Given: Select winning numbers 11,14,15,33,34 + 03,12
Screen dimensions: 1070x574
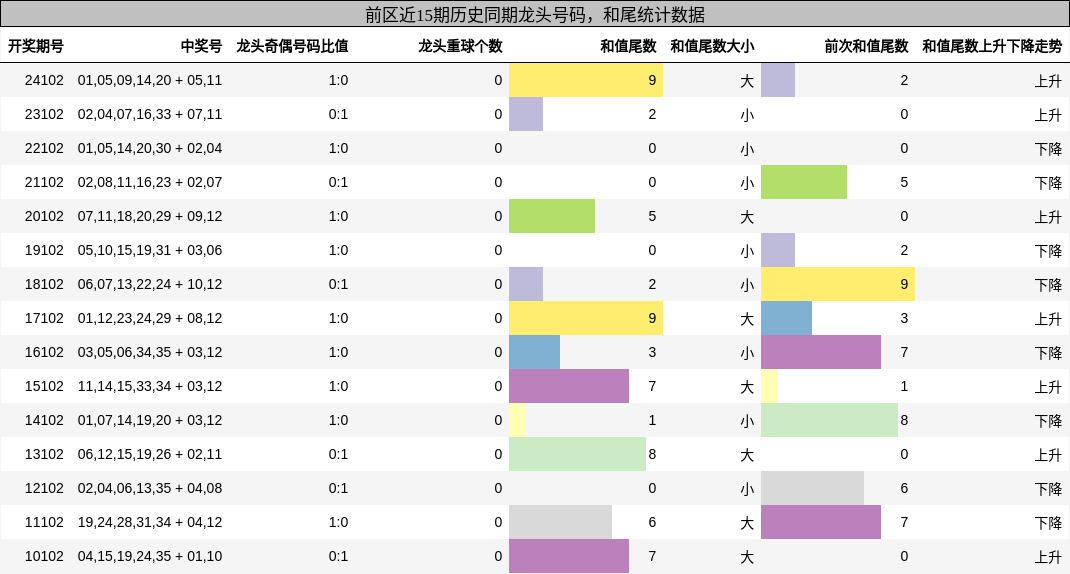Looking at the screenshot, I should coord(149,386).
